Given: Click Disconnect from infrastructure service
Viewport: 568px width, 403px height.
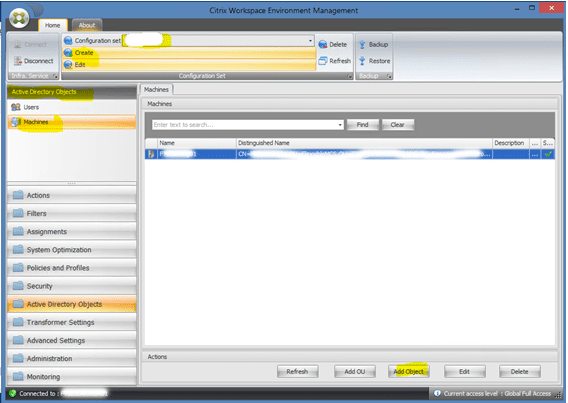Looking at the screenshot, I should click(34, 61).
